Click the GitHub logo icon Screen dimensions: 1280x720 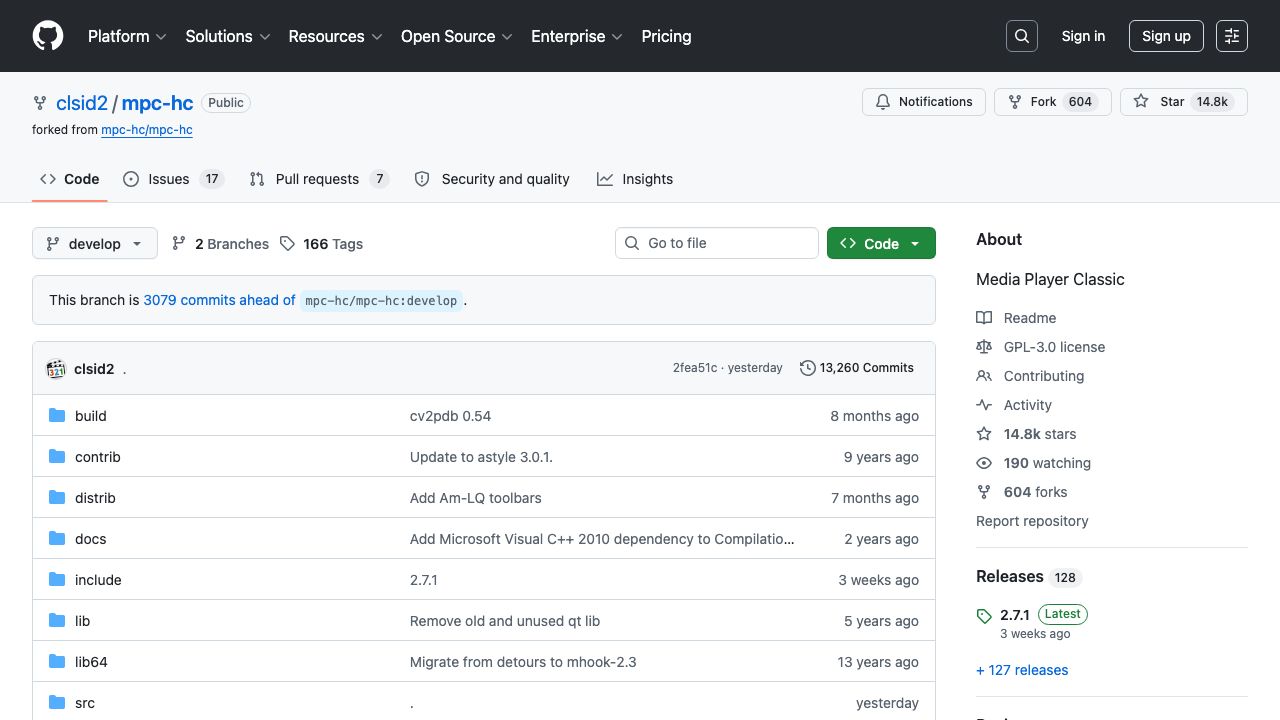tap(48, 36)
